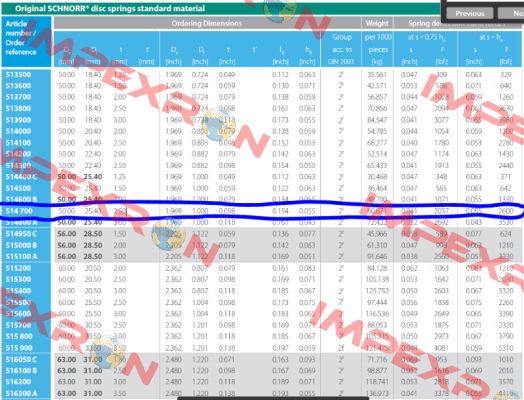Select article number 515 900

(19, 348)
